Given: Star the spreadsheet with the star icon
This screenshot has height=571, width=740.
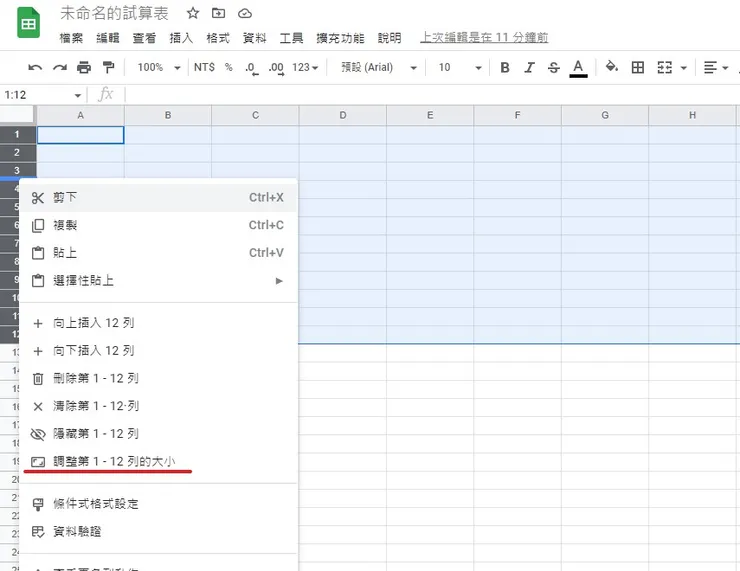Looking at the screenshot, I should pyautogui.click(x=193, y=13).
